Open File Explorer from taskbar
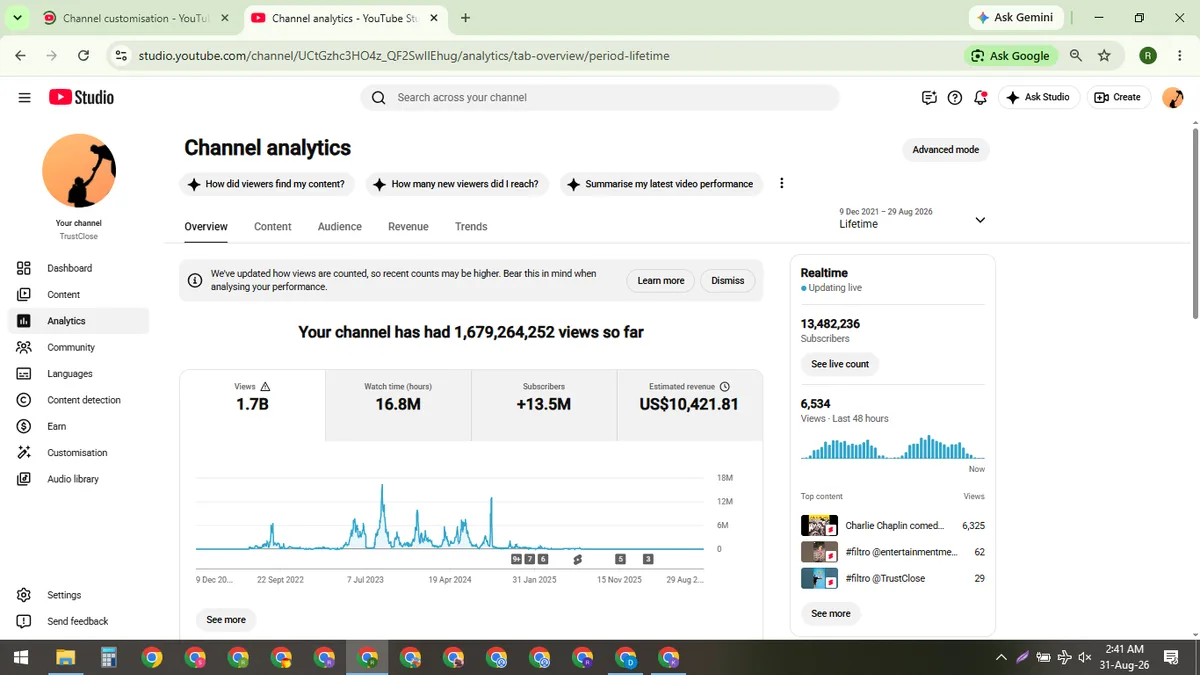 point(65,657)
